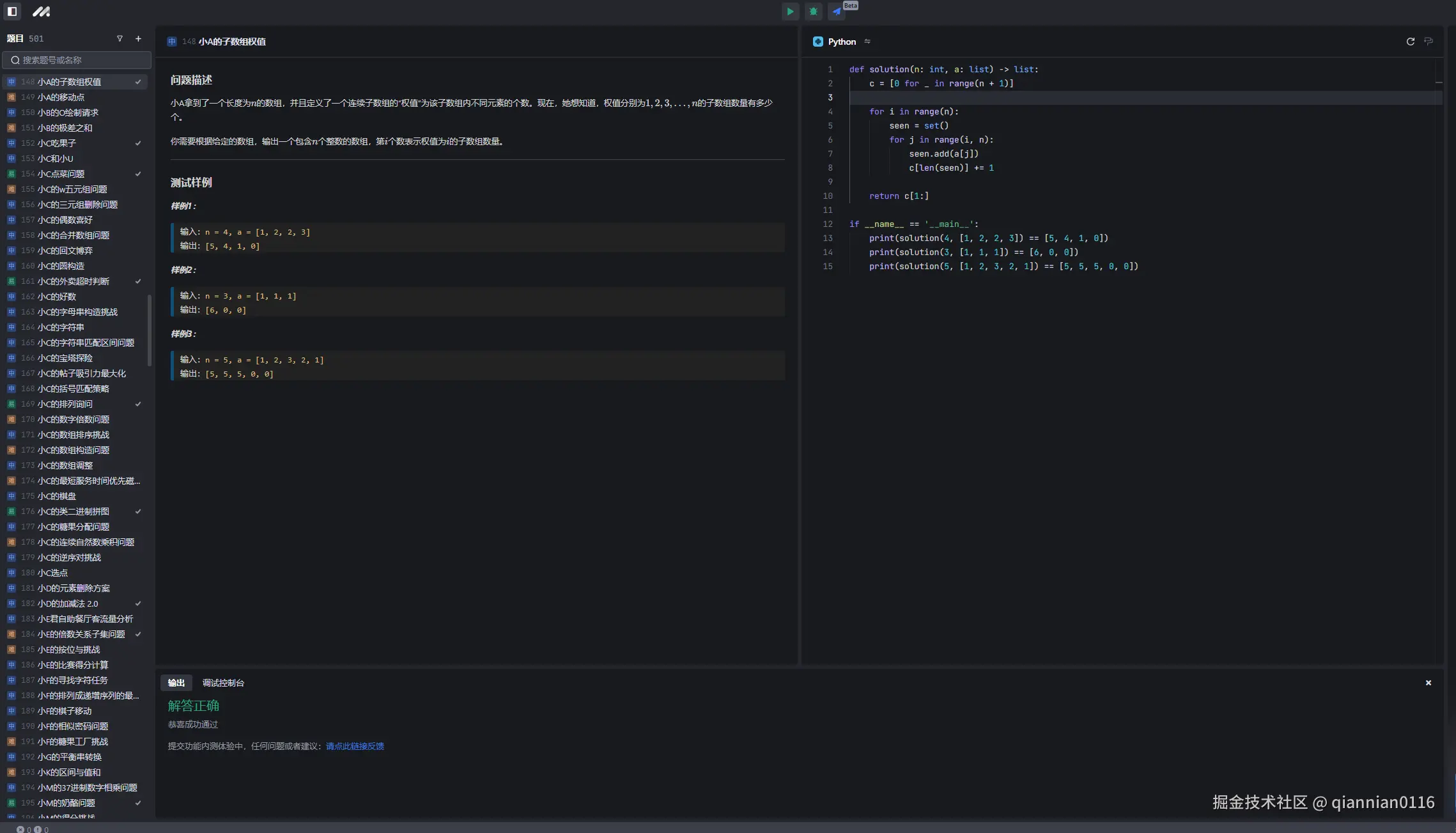This screenshot has width=1456, height=833.
Task: Run code with green play button
Action: [790, 12]
